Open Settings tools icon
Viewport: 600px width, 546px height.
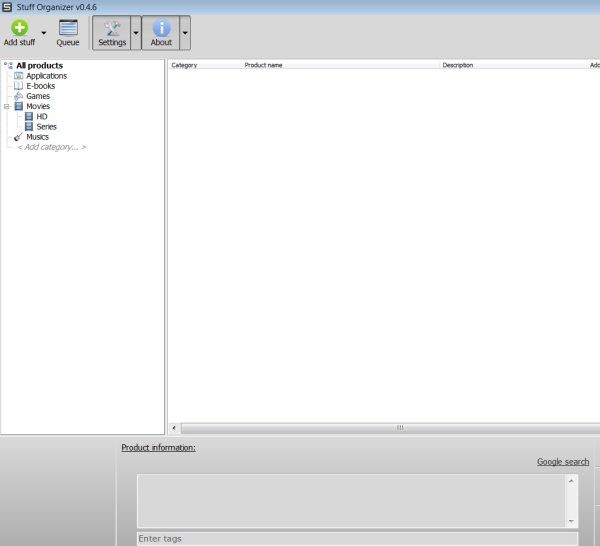click(112, 28)
